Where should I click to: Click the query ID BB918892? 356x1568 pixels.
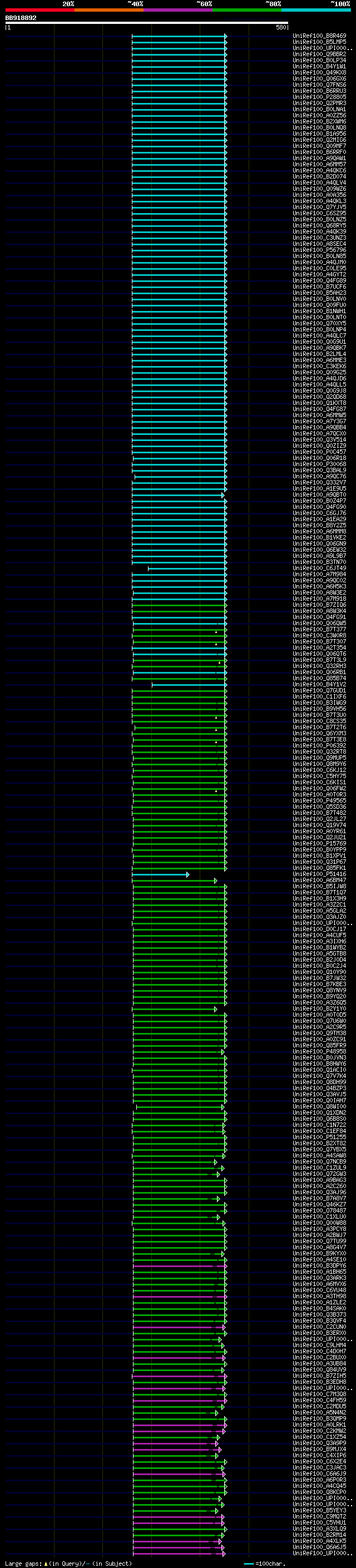click(x=21, y=18)
